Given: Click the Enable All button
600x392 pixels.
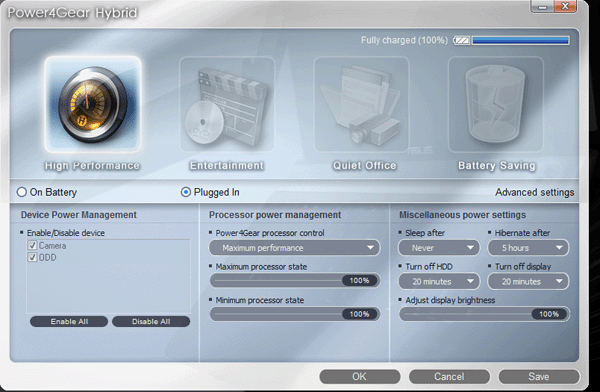Looking at the screenshot, I should tap(69, 322).
